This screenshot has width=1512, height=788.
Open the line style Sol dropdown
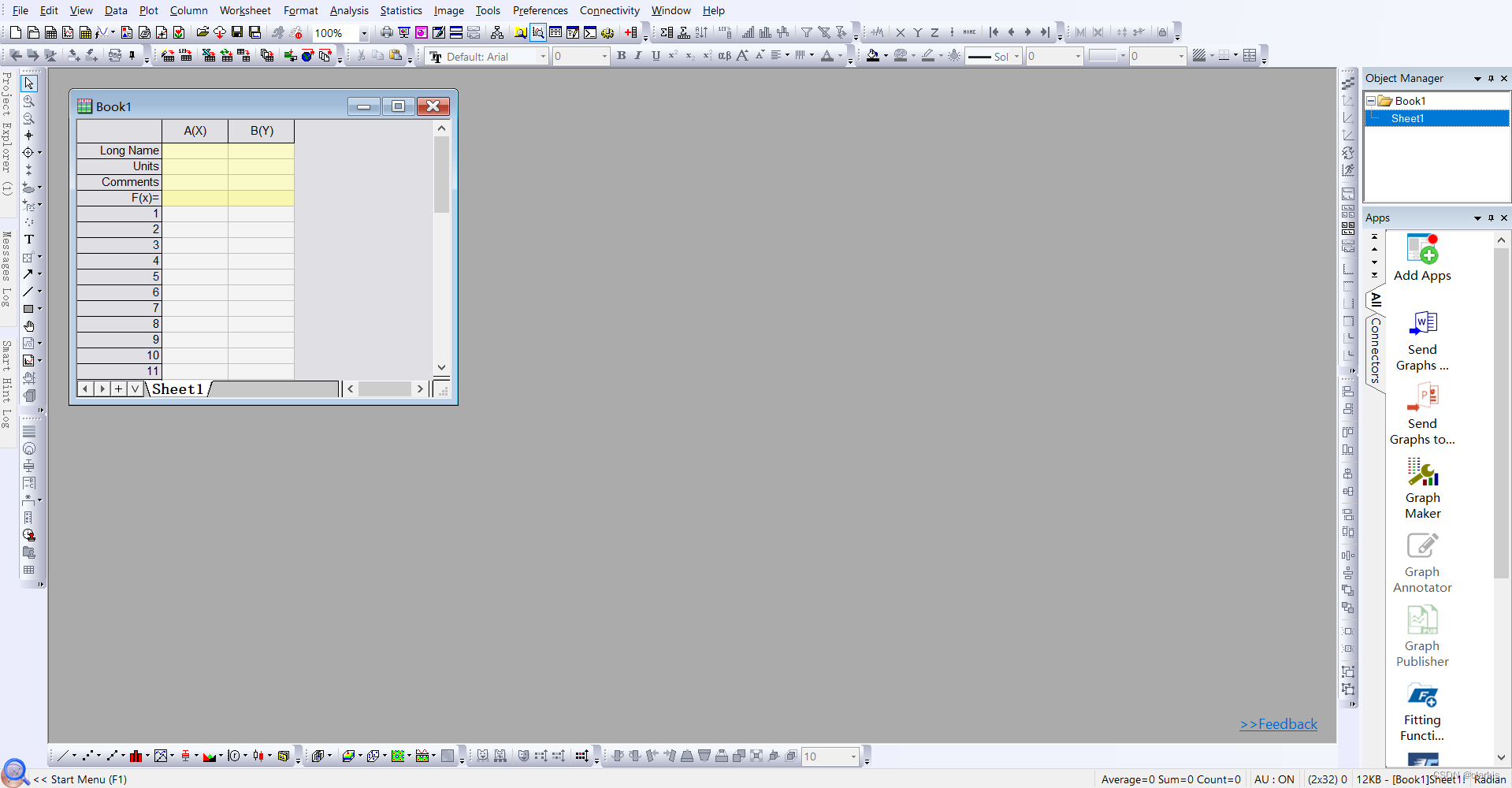point(1016,57)
